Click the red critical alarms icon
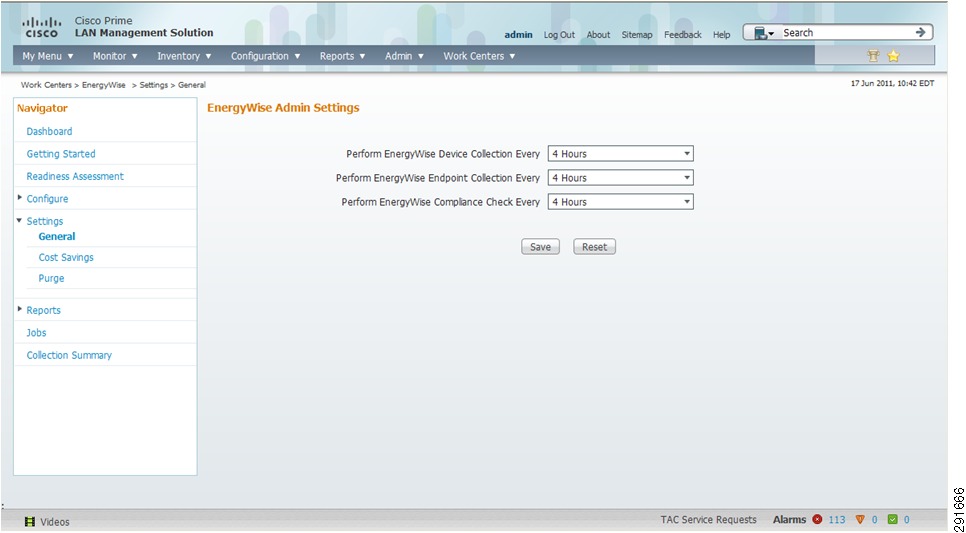 pos(818,519)
